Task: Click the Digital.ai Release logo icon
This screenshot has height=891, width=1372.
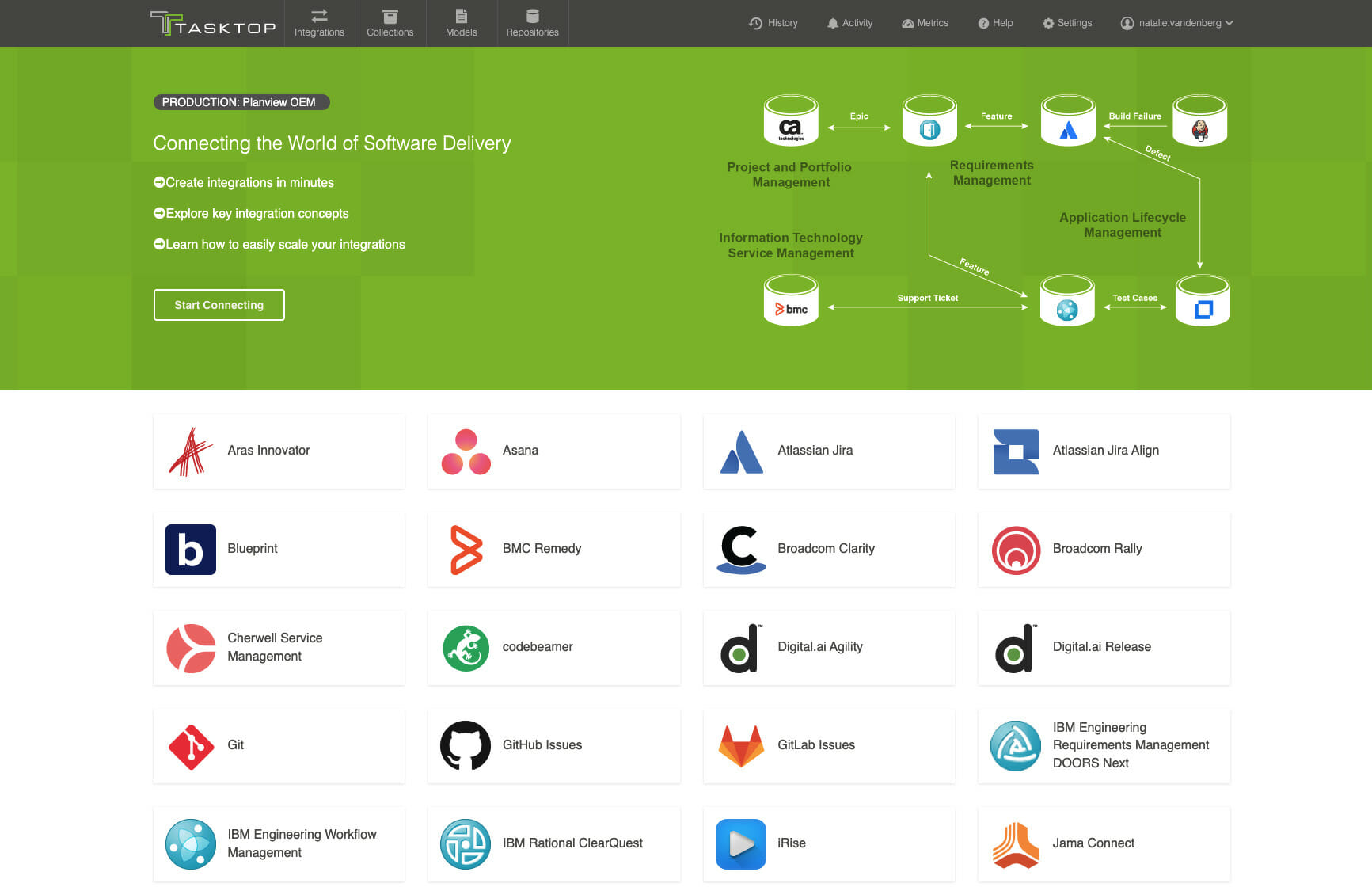Action: pyautogui.click(x=1016, y=648)
